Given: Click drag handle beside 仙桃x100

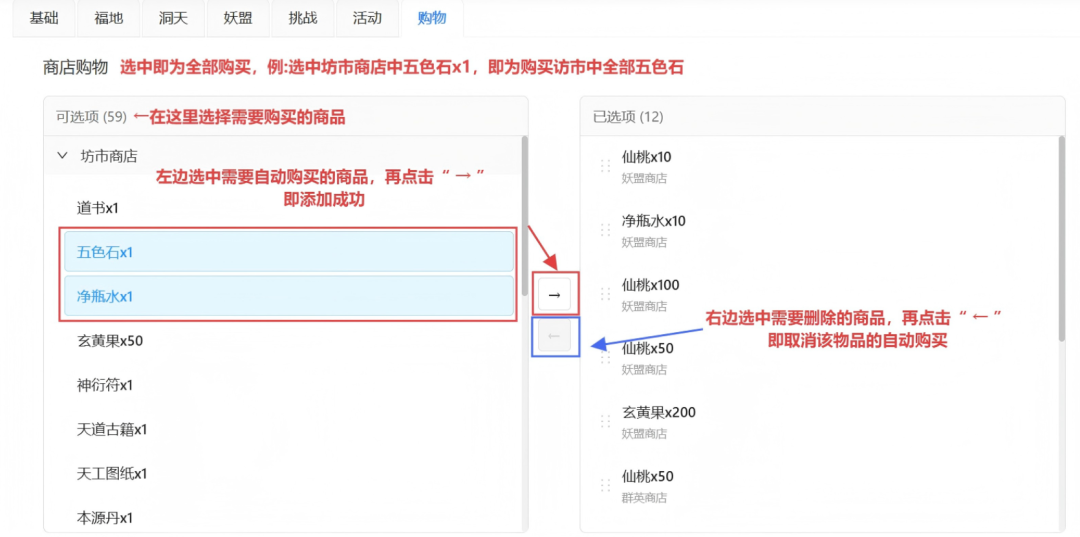Looking at the screenshot, I should [605, 294].
